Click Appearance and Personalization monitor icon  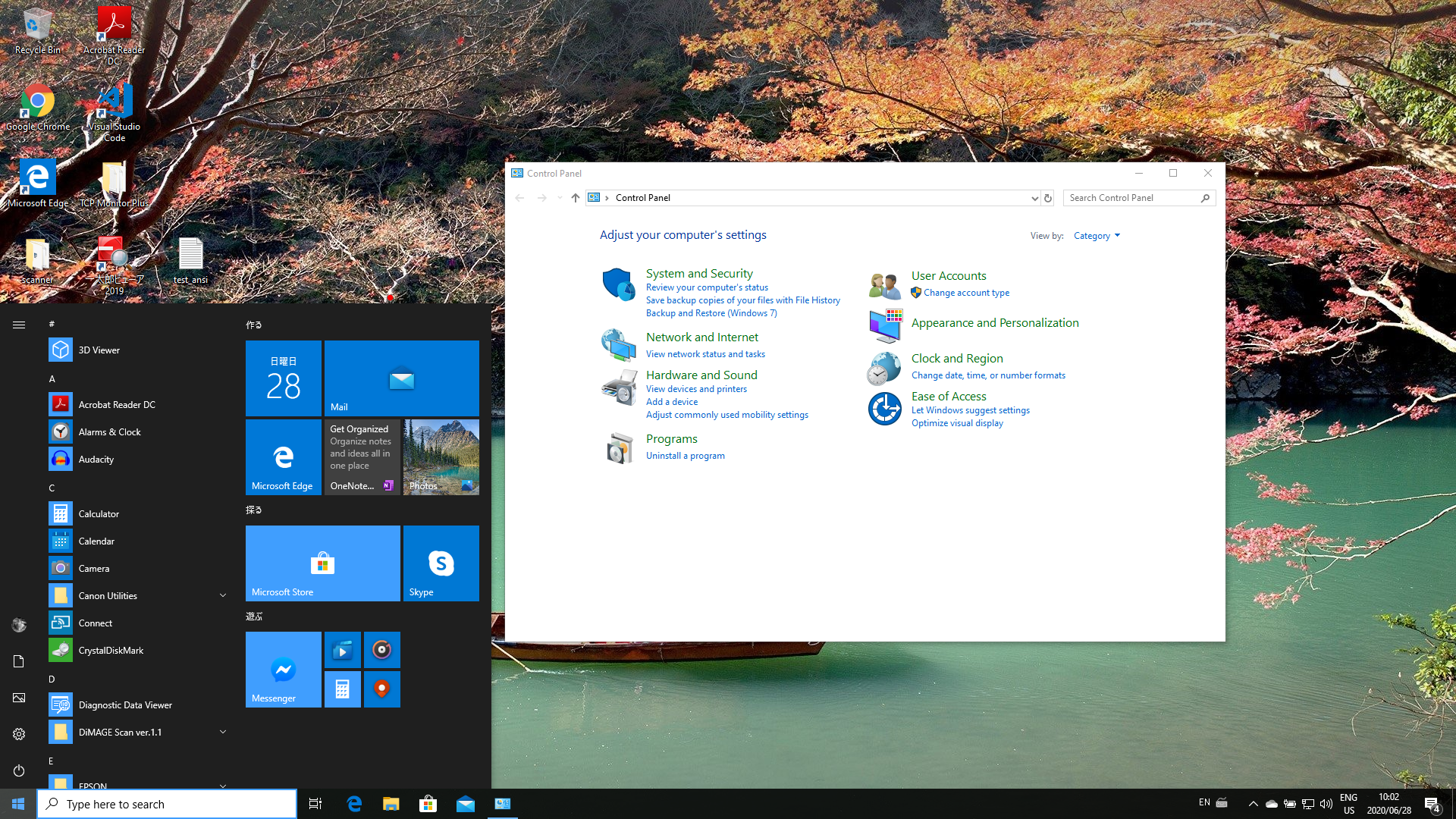884,325
